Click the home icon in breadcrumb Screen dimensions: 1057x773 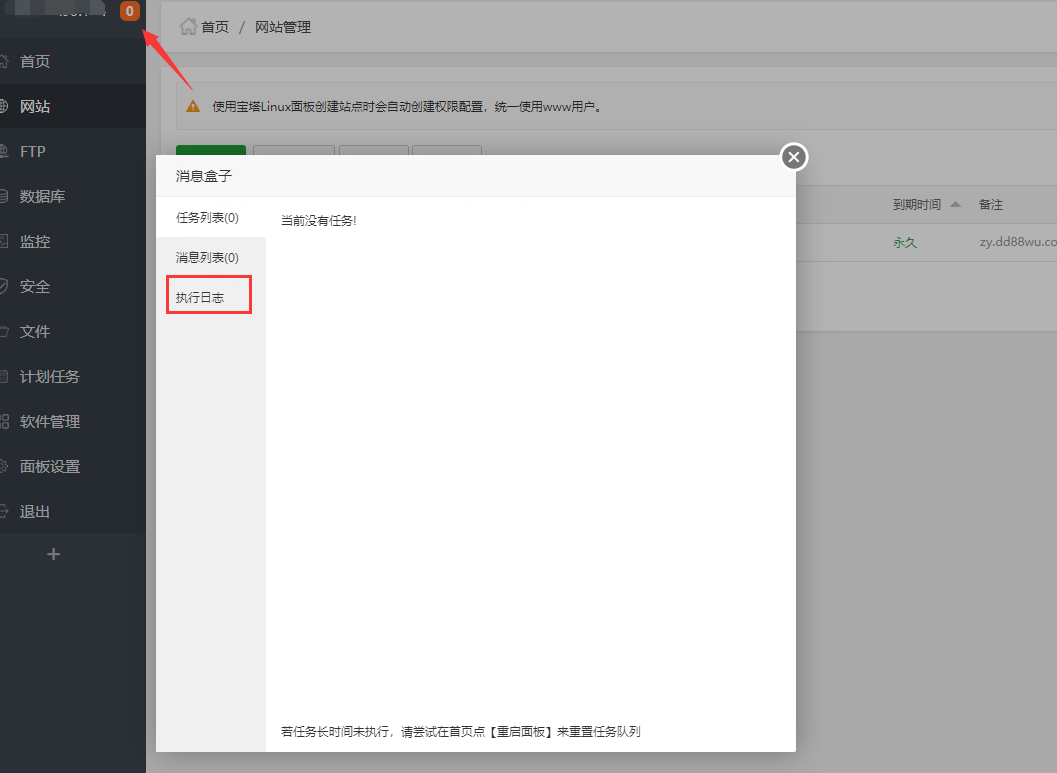[x=188, y=26]
